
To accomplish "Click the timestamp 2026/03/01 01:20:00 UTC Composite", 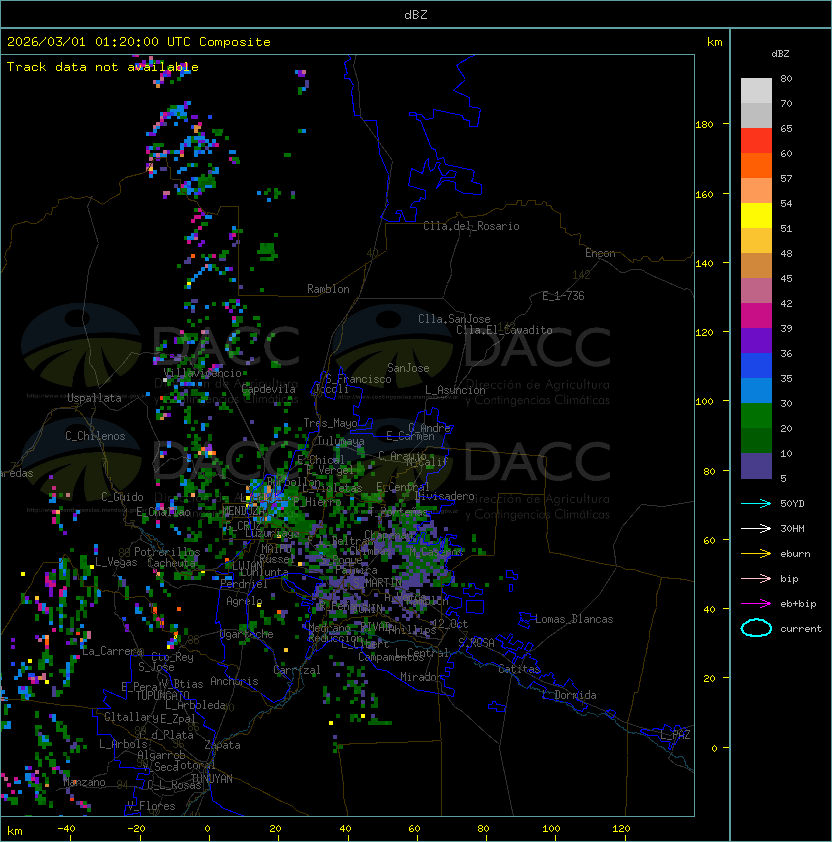I will pos(139,42).
